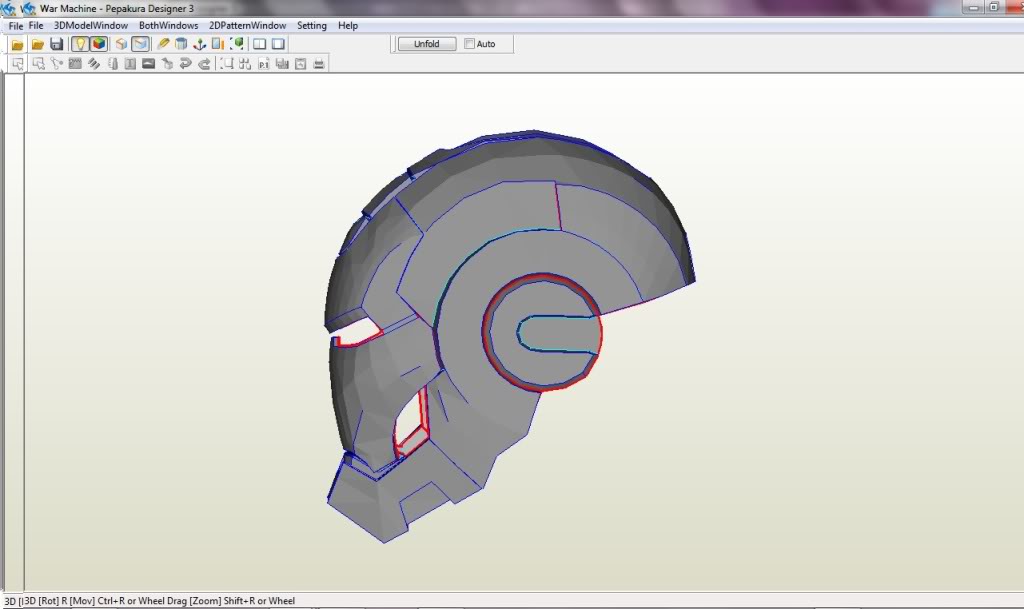Click the 'War Machine - Pepakura Designer 3' title
1024x609 pixels.
117,8
